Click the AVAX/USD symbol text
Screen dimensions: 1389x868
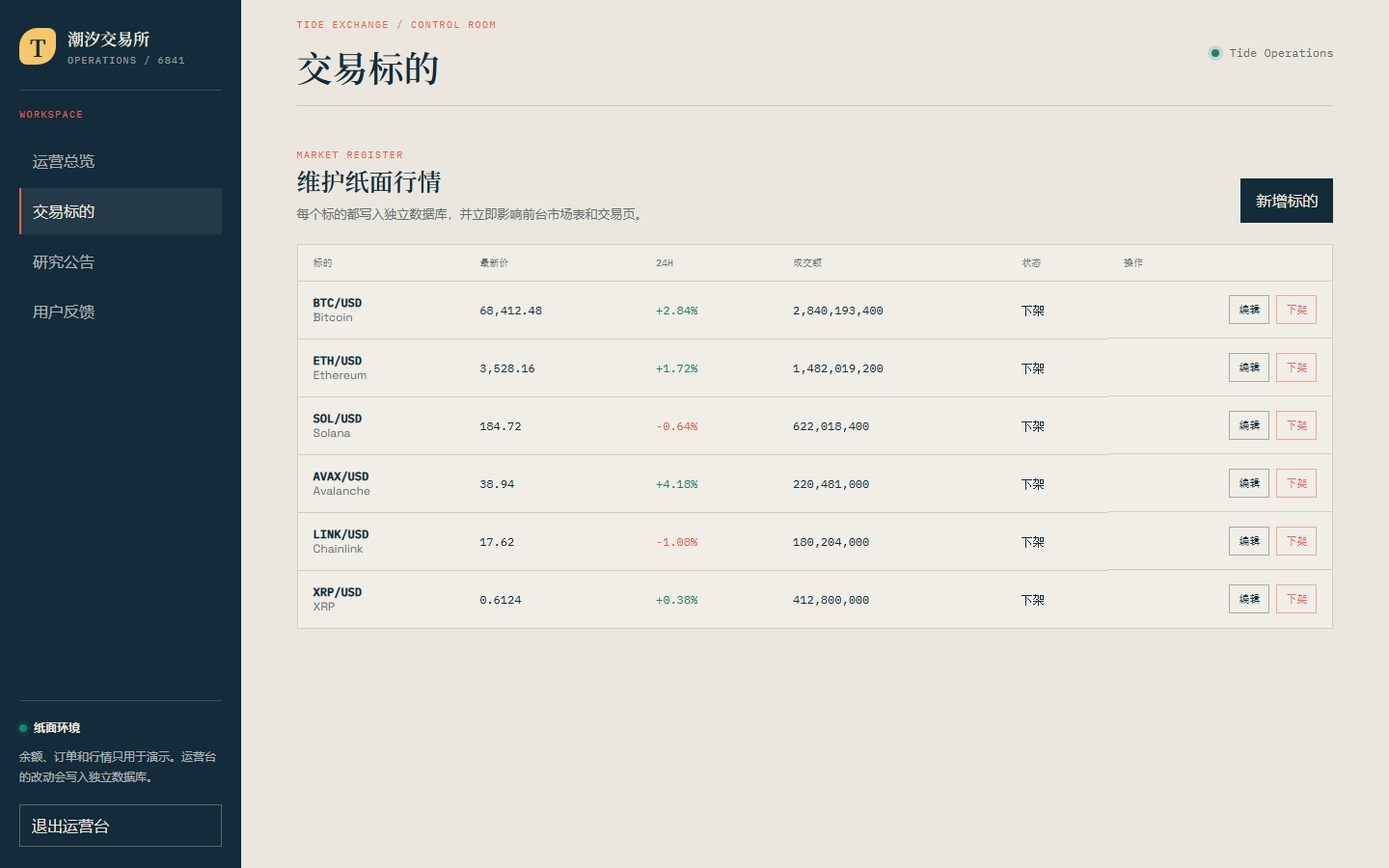tap(340, 476)
